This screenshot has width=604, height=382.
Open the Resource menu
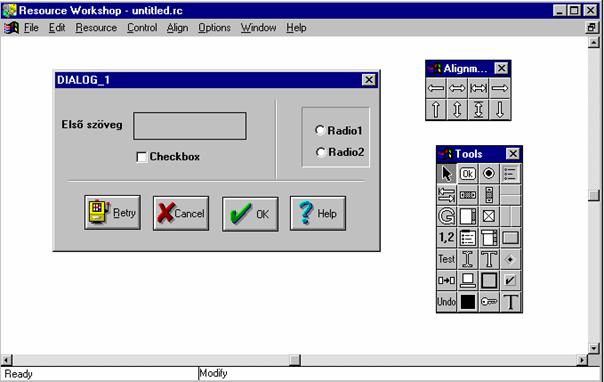click(96, 28)
